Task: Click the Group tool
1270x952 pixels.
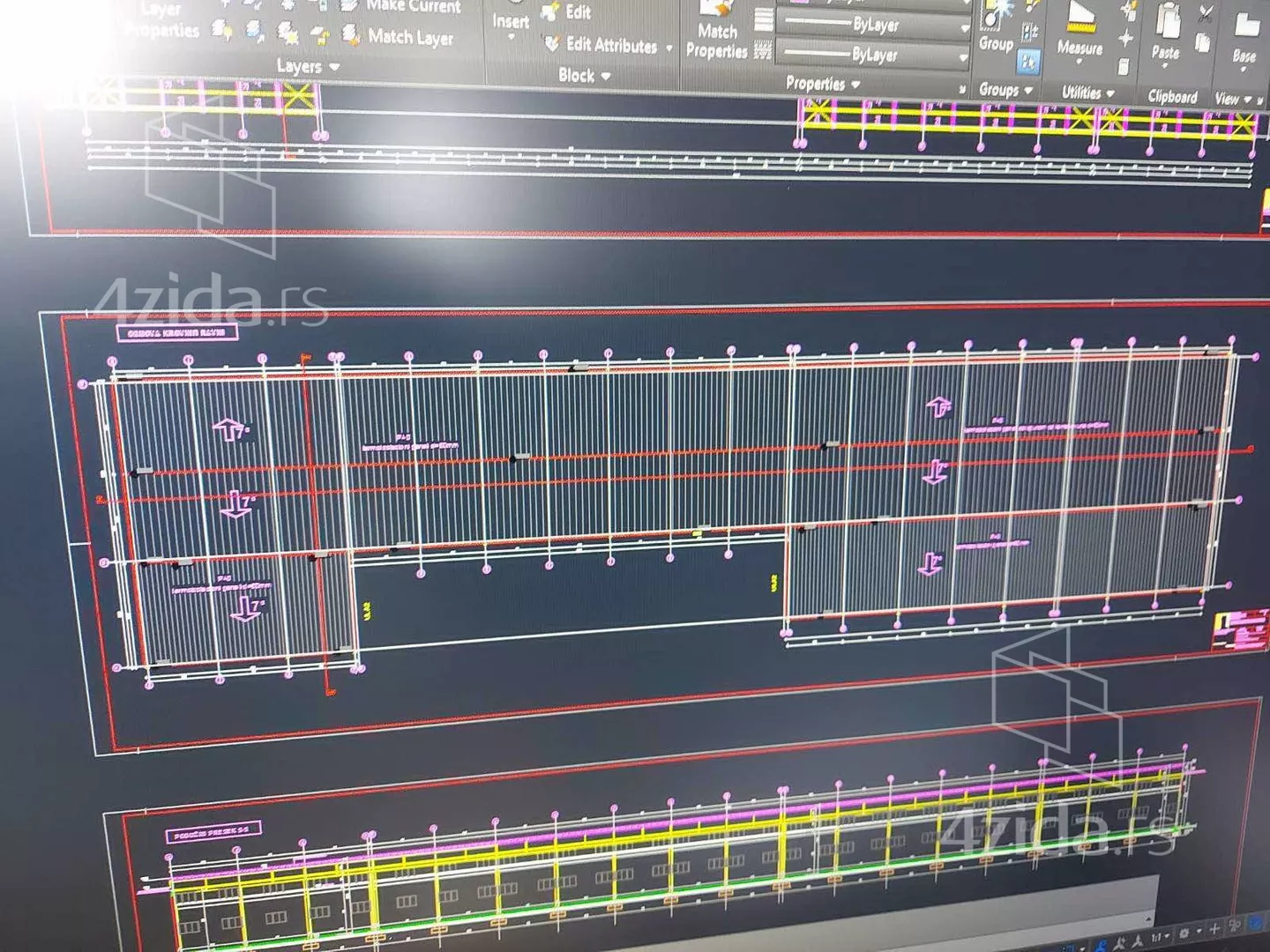Action: [x=997, y=27]
